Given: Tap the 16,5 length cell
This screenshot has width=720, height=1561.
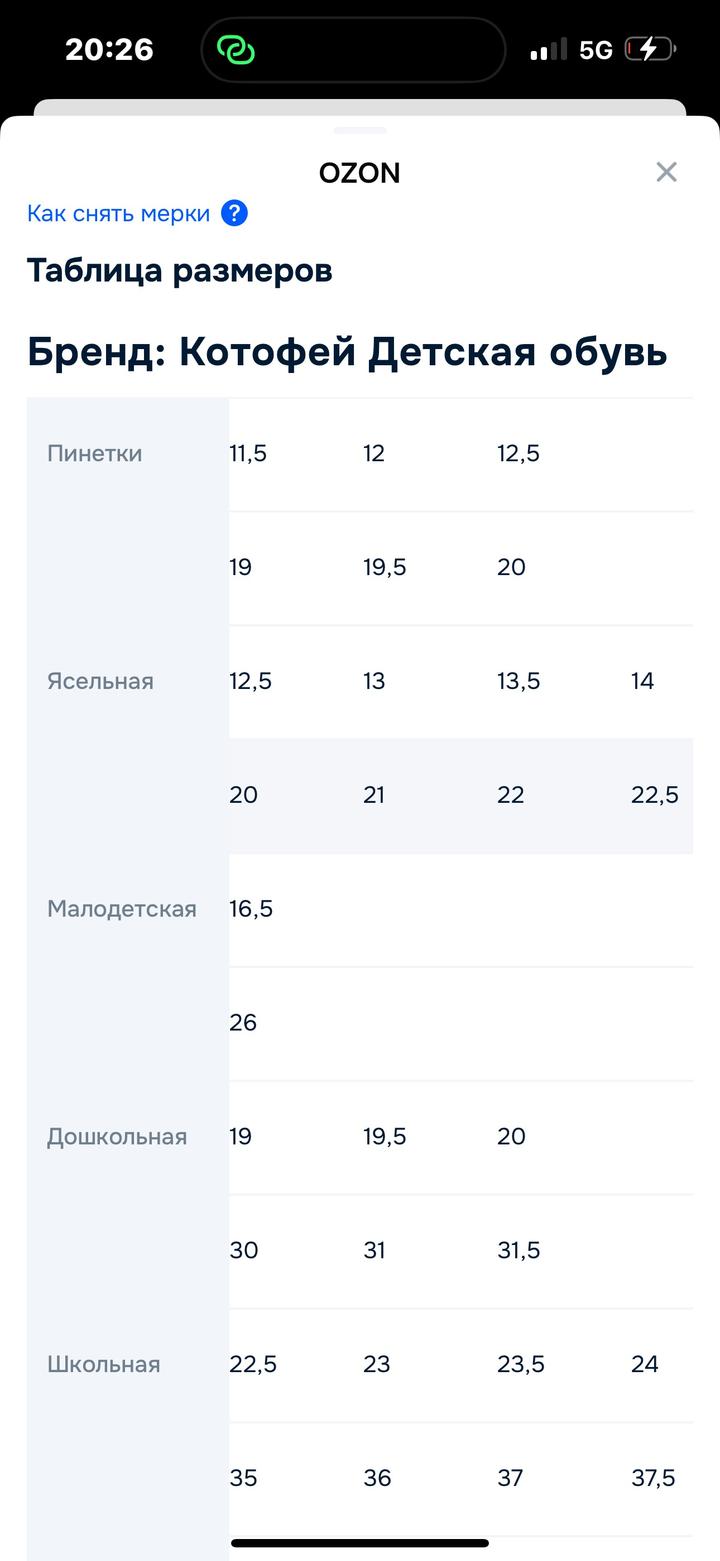Looking at the screenshot, I should click(x=251, y=909).
